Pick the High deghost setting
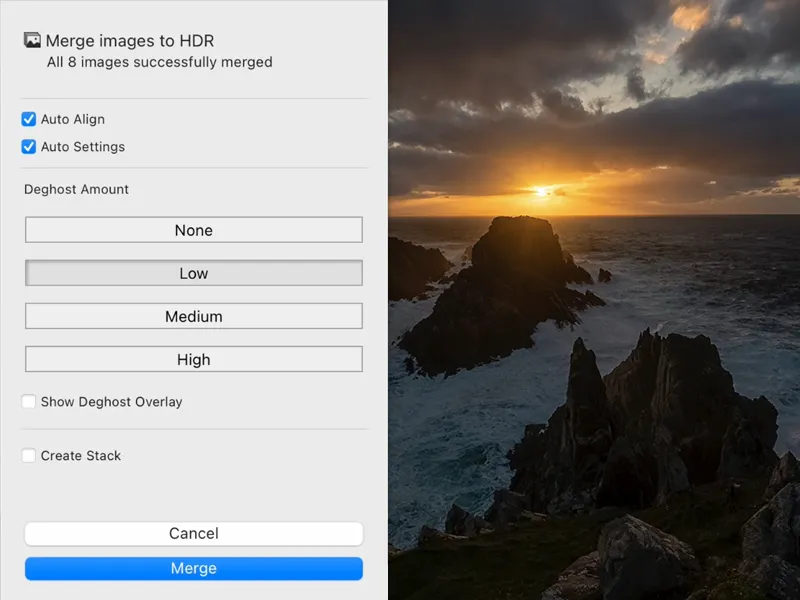The height and width of the screenshot is (600, 800). click(x=193, y=359)
